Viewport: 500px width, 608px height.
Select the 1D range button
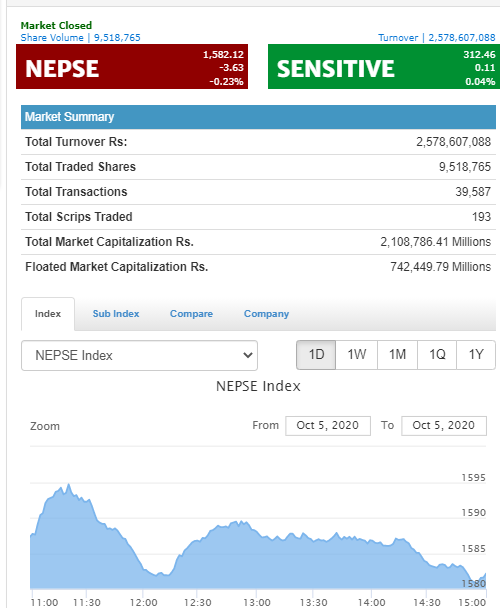click(x=316, y=355)
